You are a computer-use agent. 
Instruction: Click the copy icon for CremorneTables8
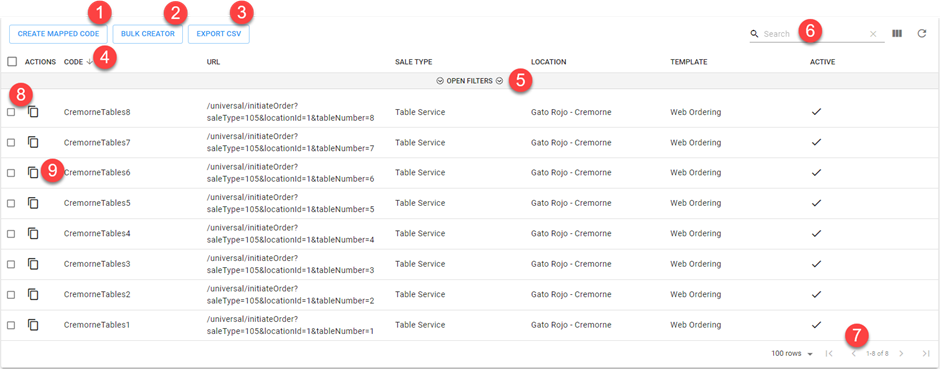(x=34, y=112)
